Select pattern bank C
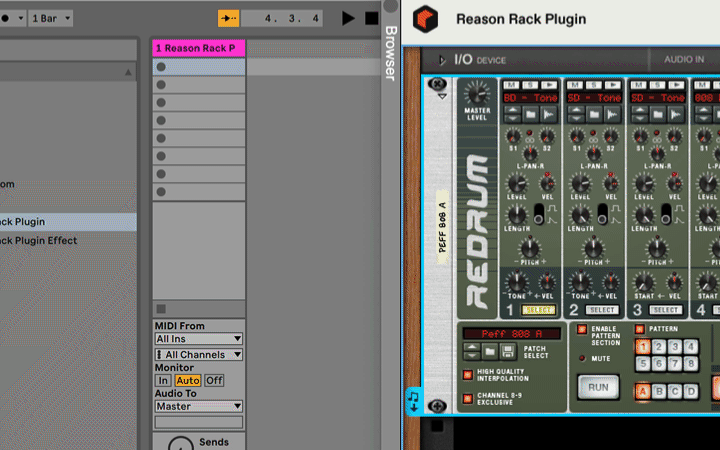The image size is (720, 450). [x=675, y=391]
